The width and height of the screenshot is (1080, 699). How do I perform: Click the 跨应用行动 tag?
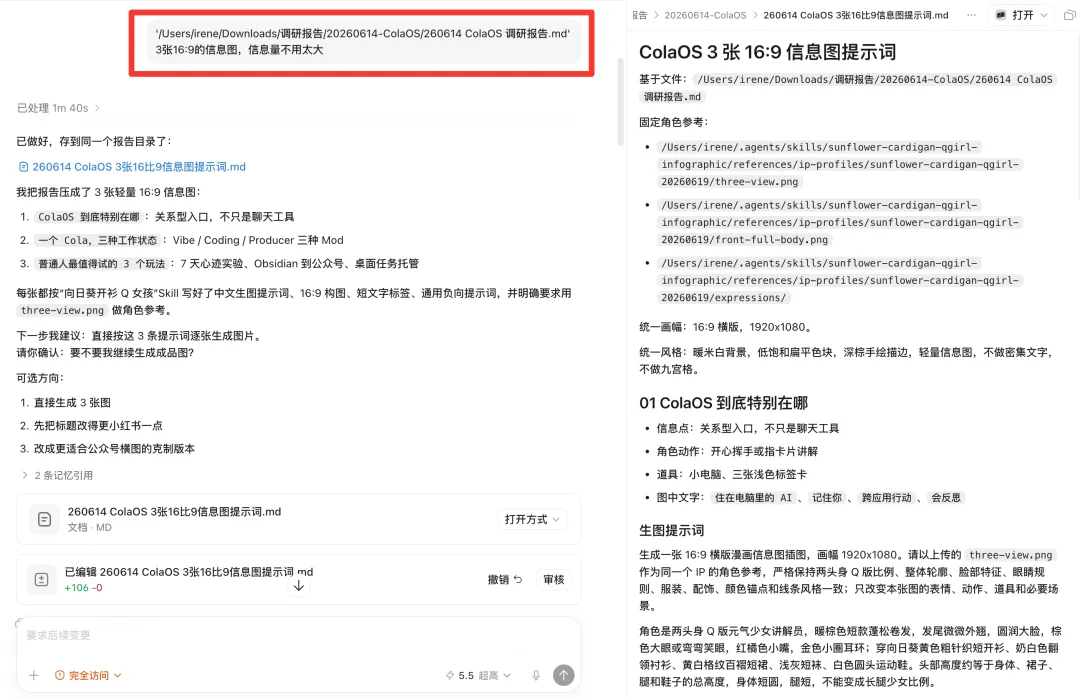(x=886, y=498)
